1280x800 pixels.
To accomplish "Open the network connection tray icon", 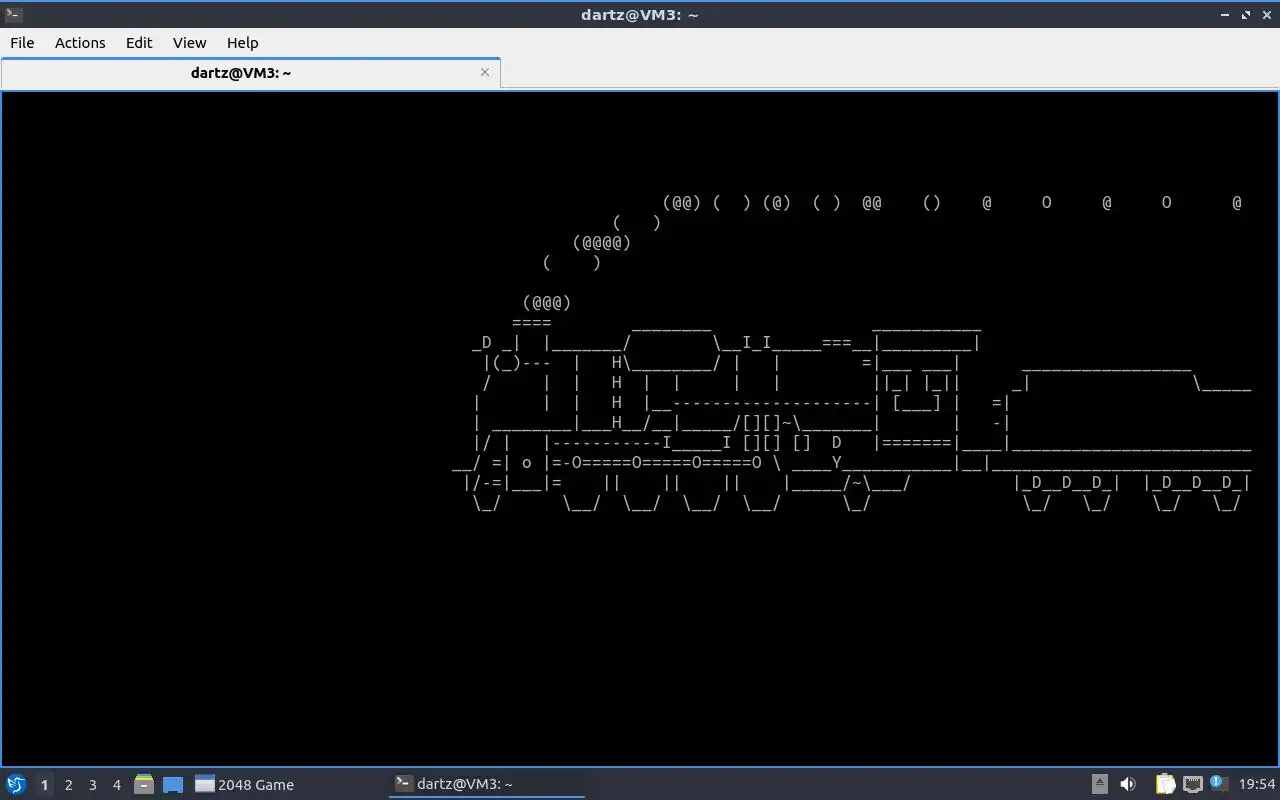I will tap(1192, 784).
